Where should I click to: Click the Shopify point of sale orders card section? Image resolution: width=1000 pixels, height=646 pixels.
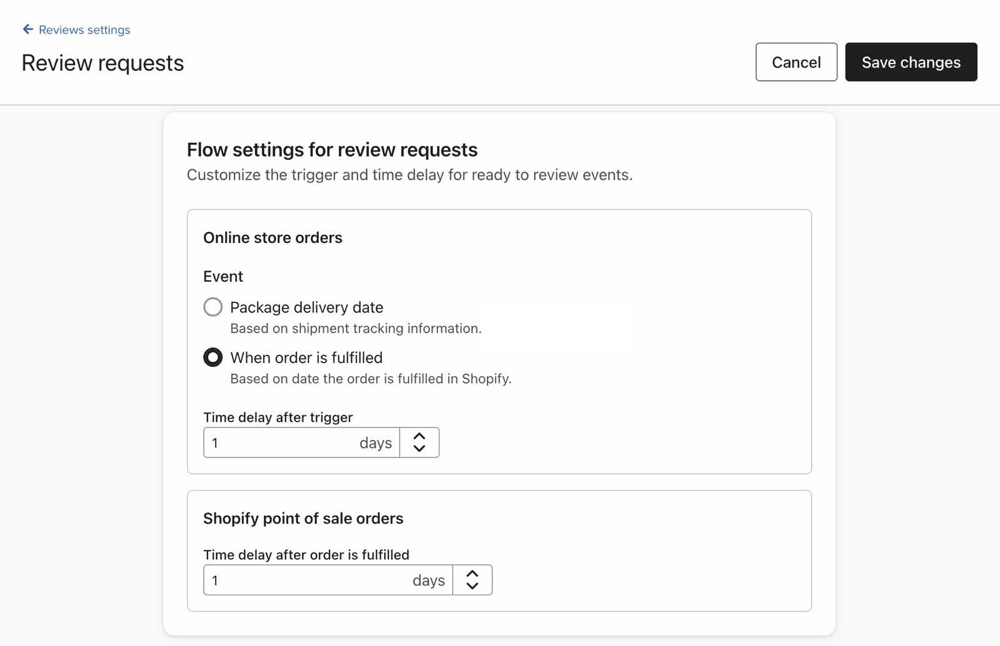click(499, 550)
